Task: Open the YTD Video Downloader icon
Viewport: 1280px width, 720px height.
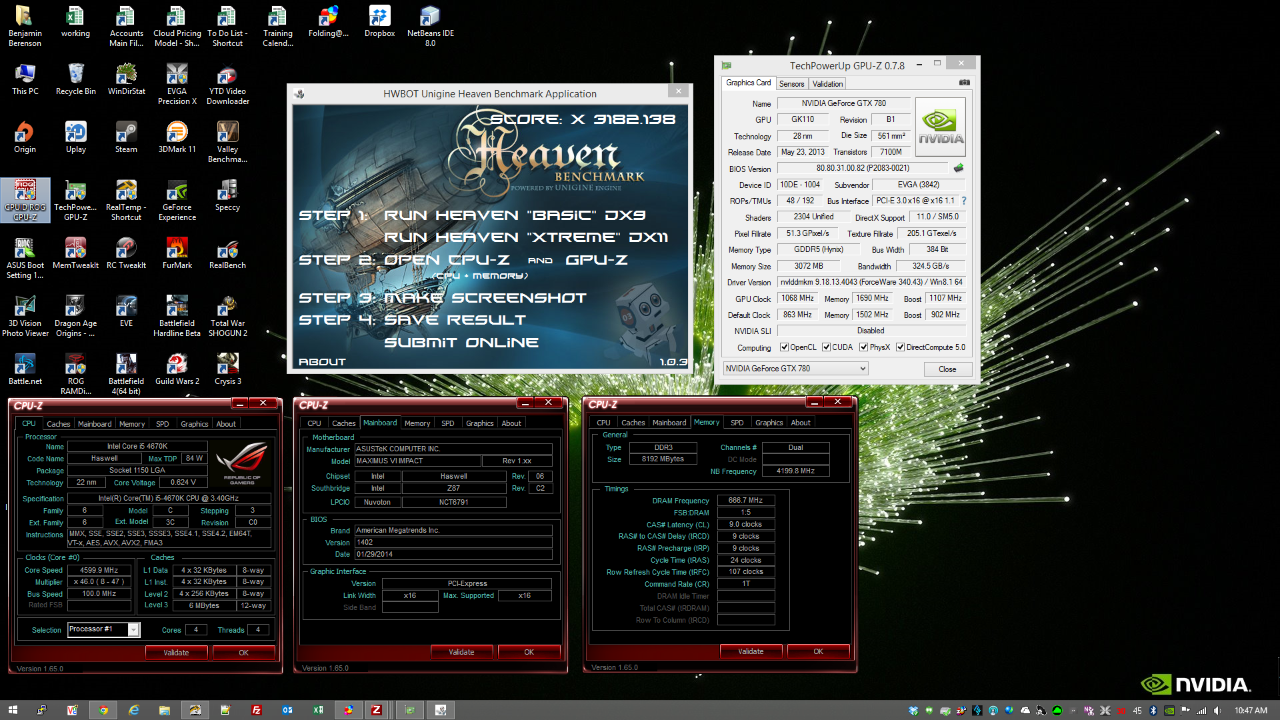Action: (x=228, y=84)
